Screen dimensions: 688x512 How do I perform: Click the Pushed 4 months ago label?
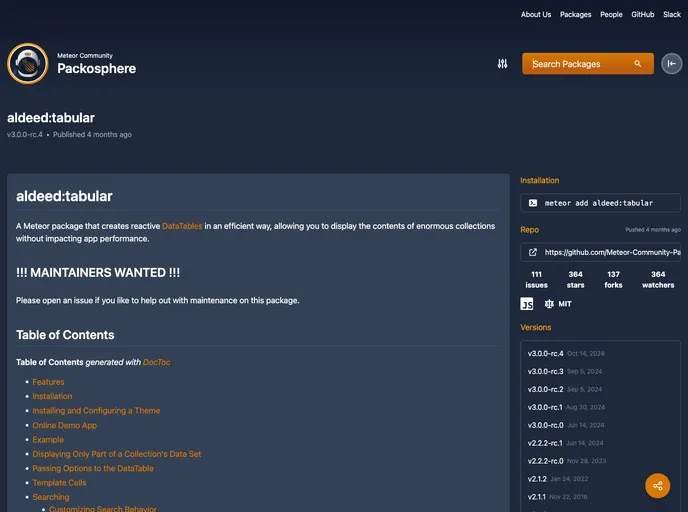(x=653, y=229)
